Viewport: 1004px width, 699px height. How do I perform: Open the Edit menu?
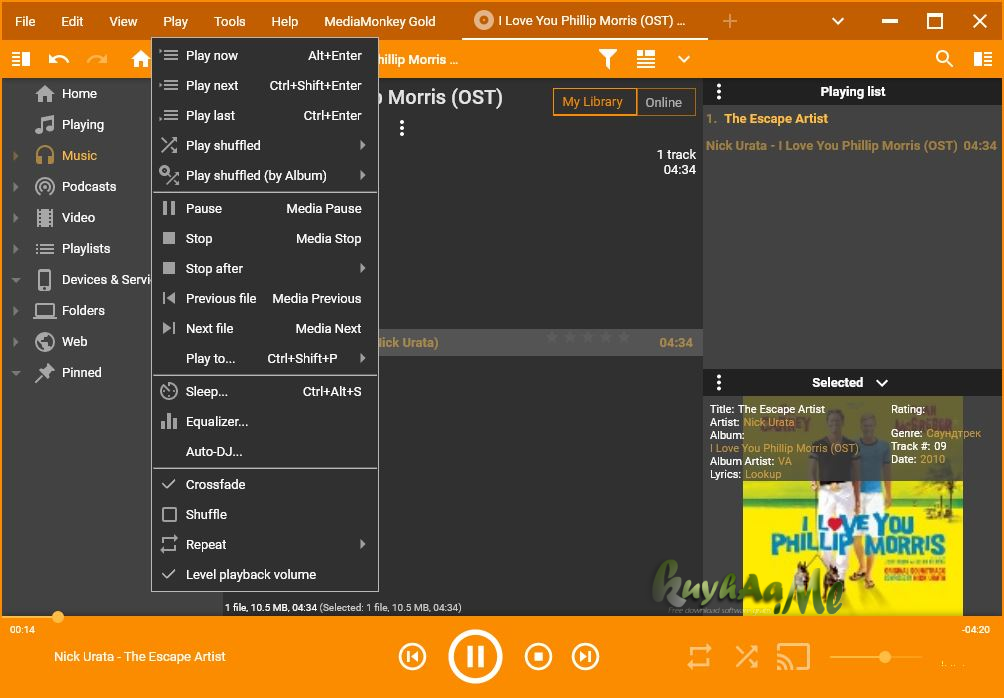point(72,21)
